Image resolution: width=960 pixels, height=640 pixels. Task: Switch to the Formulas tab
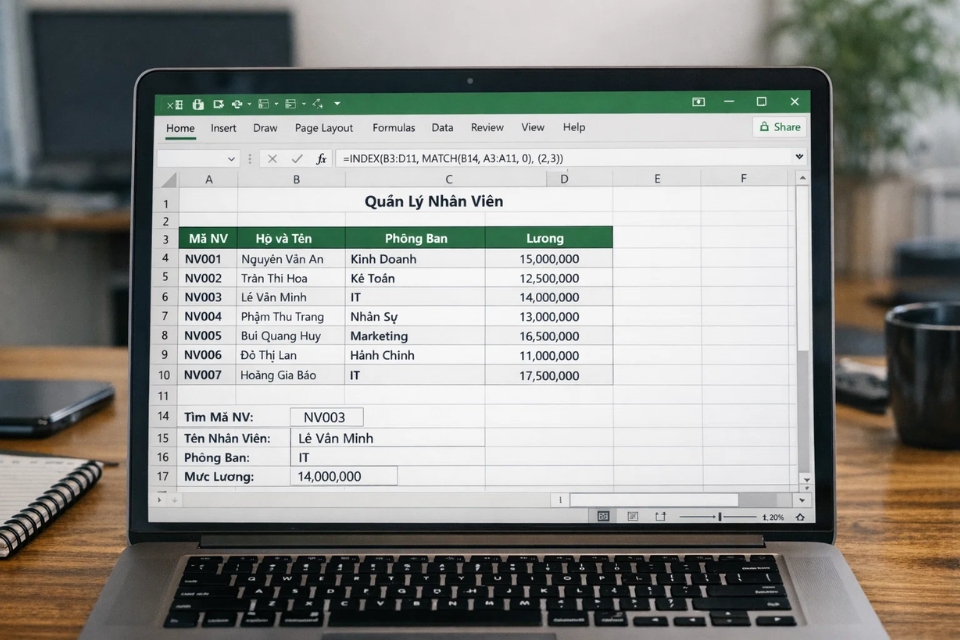(x=394, y=128)
